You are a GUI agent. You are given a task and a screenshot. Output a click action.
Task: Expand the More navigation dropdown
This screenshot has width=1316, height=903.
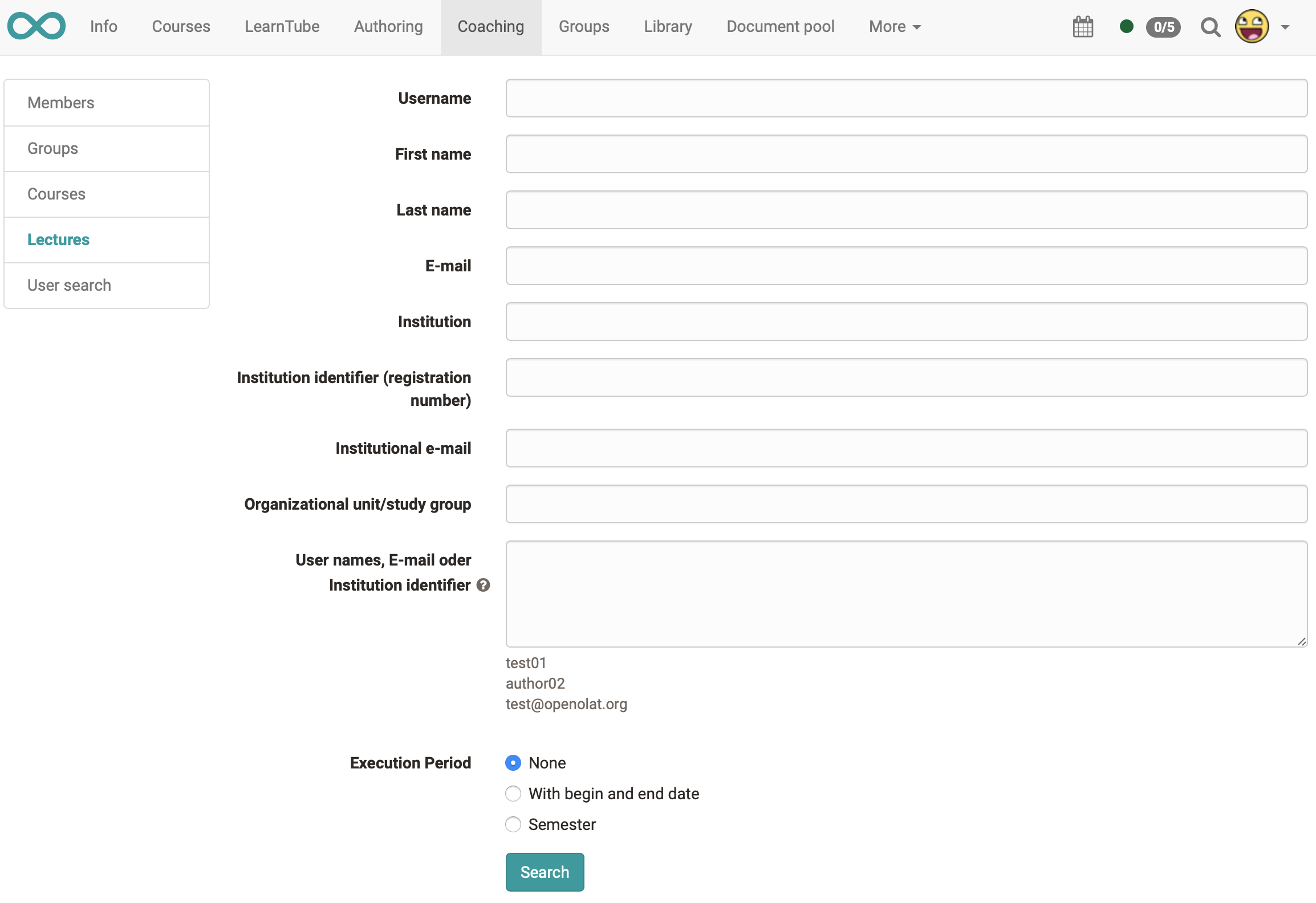895,27
